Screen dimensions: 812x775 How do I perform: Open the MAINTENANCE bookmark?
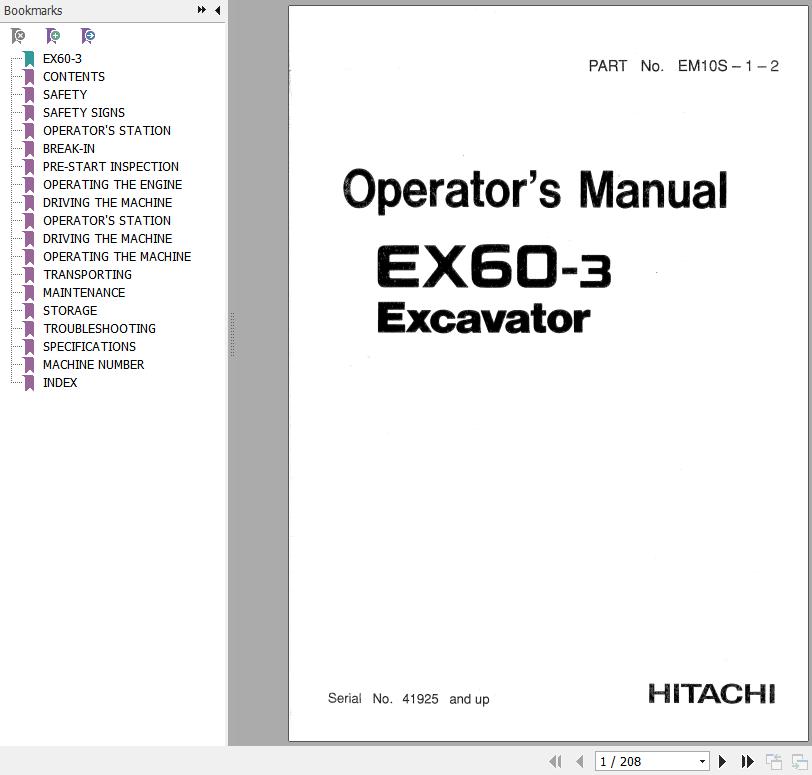[84, 293]
